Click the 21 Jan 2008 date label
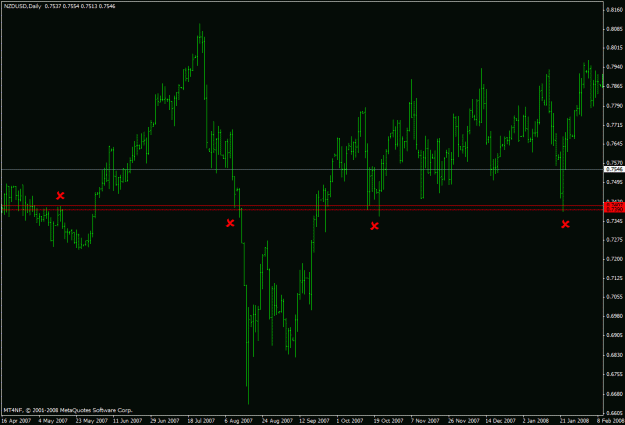Image resolution: width=625 pixels, height=425 pixels. (x=574, y=421)
